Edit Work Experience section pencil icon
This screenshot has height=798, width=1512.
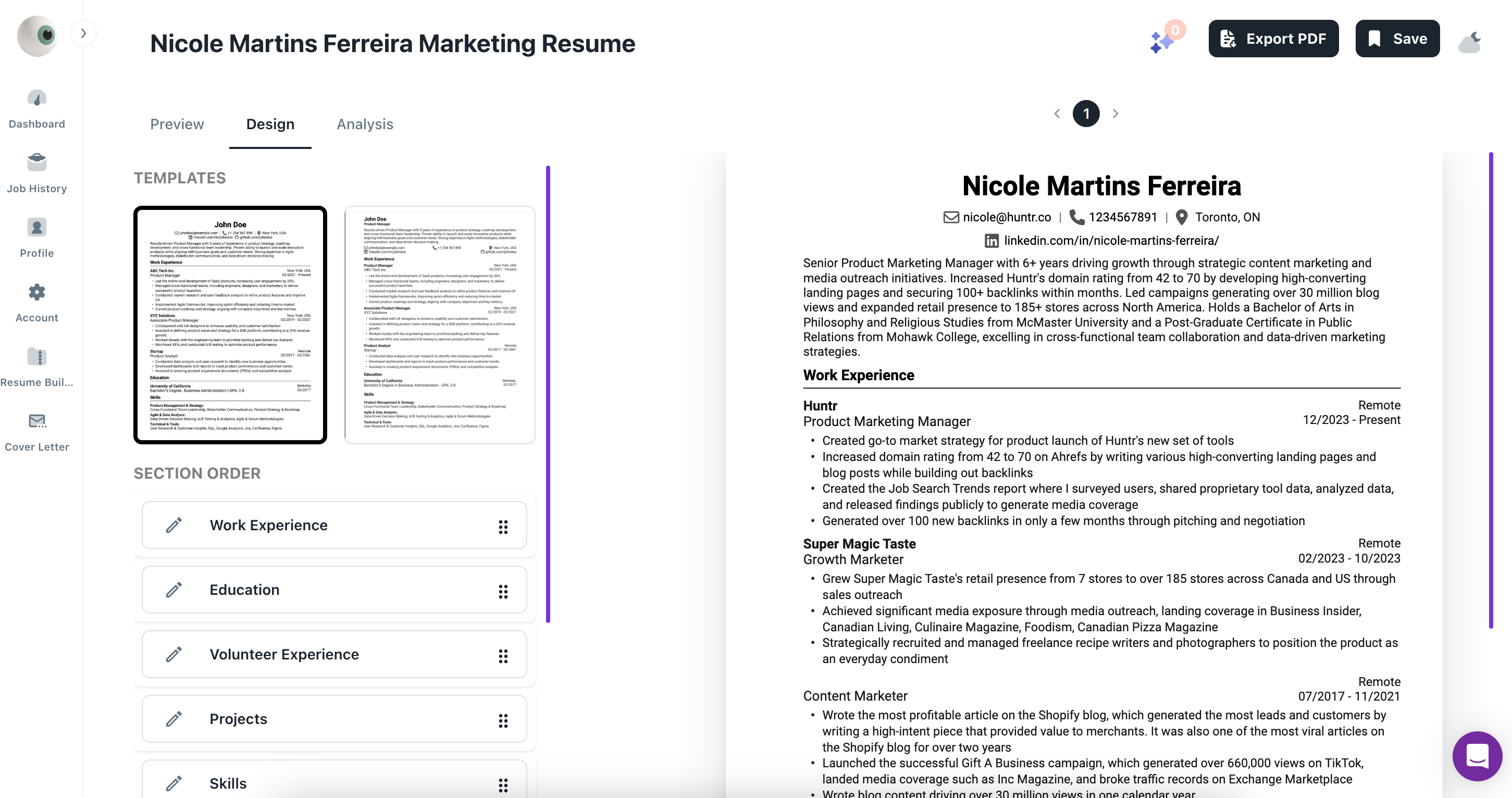pos(173,525)
